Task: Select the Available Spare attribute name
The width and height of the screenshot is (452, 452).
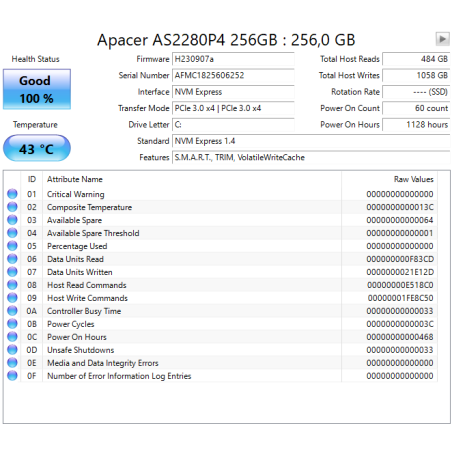Action: coord(74,220)
